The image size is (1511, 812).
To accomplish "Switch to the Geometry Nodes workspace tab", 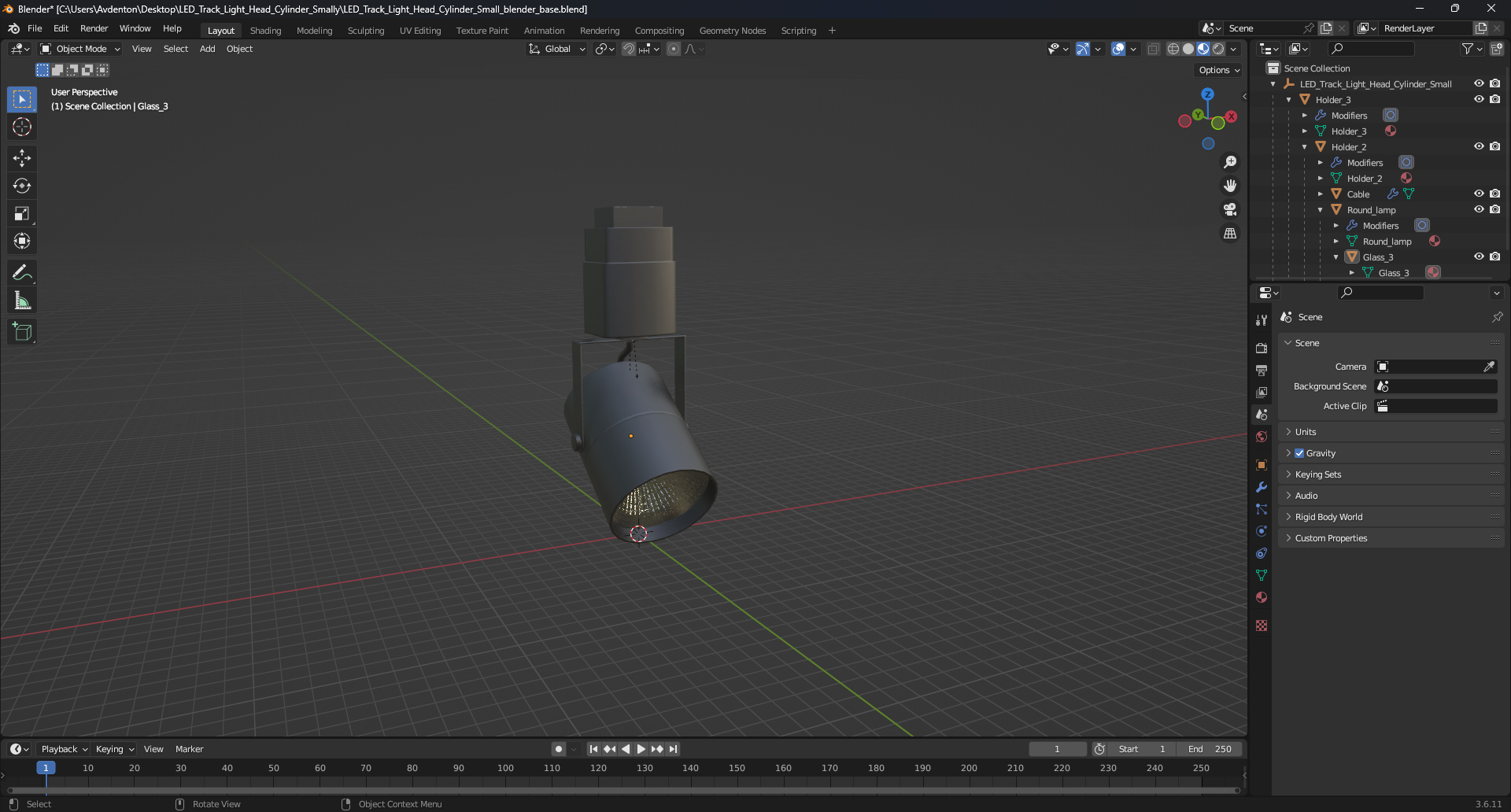I will tap(732, 31).
